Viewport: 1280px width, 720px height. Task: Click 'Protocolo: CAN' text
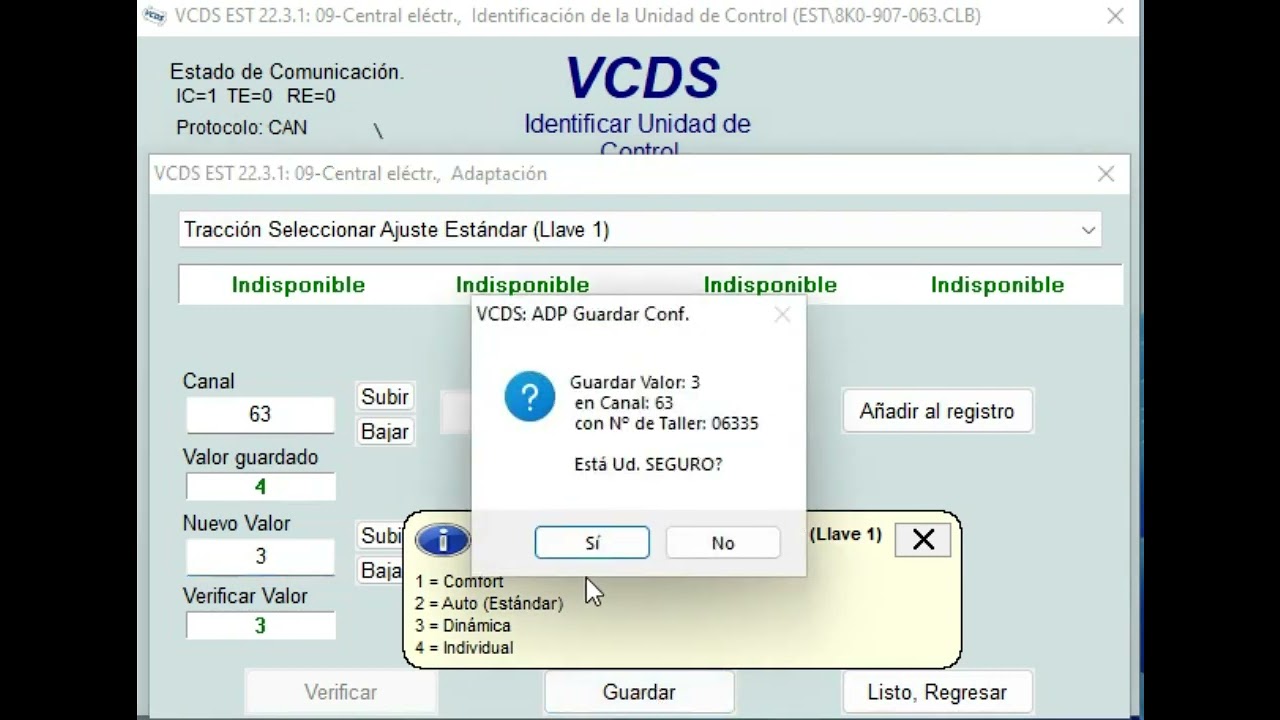click(x=242, y=128)
